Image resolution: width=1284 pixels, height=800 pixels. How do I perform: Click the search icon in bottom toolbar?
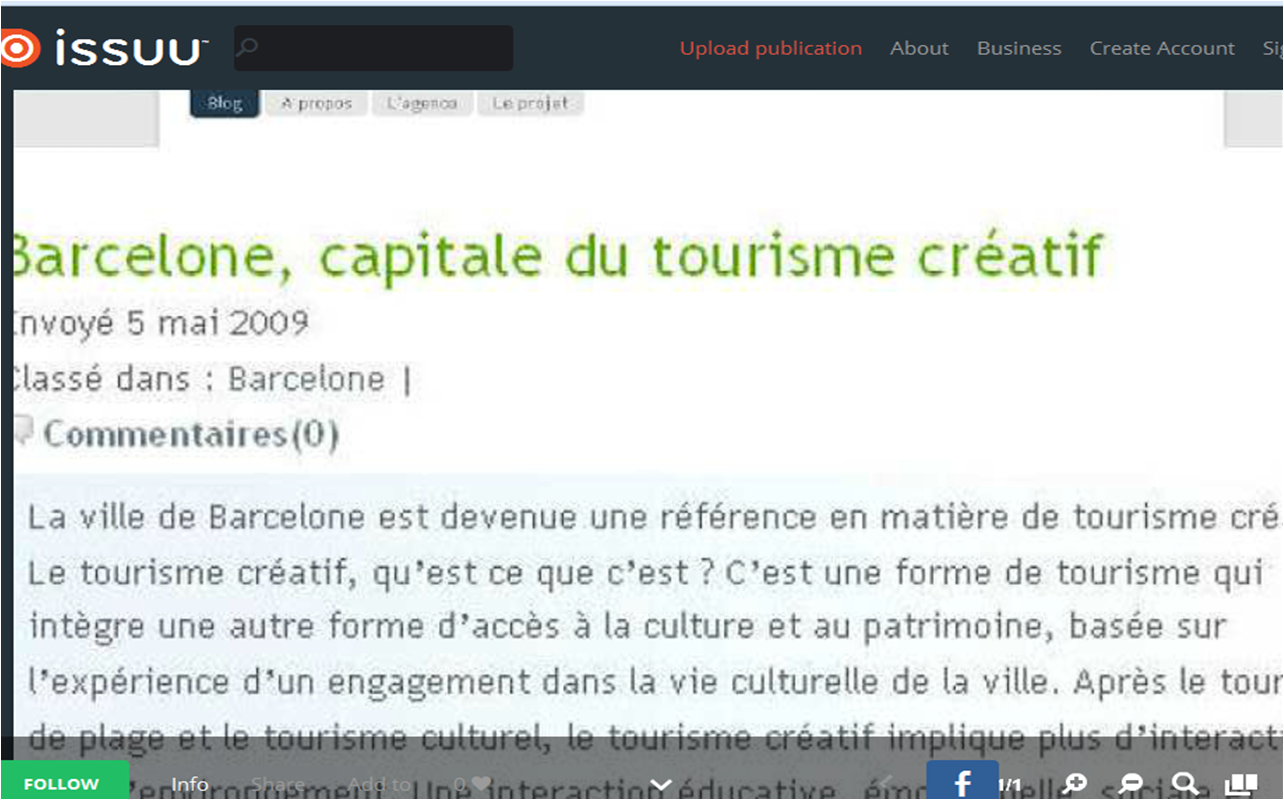point(1185,784)
